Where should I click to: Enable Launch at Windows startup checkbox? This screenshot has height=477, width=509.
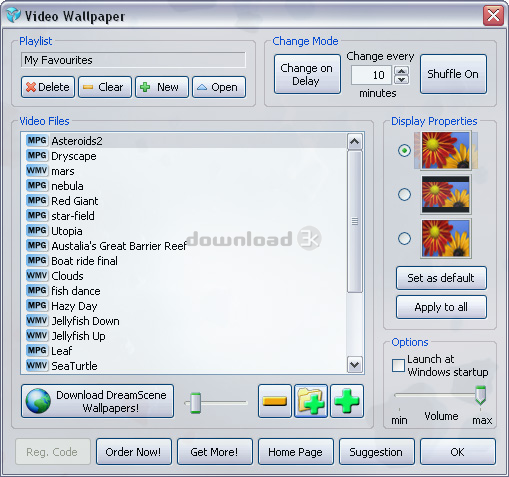click(398, 365)
